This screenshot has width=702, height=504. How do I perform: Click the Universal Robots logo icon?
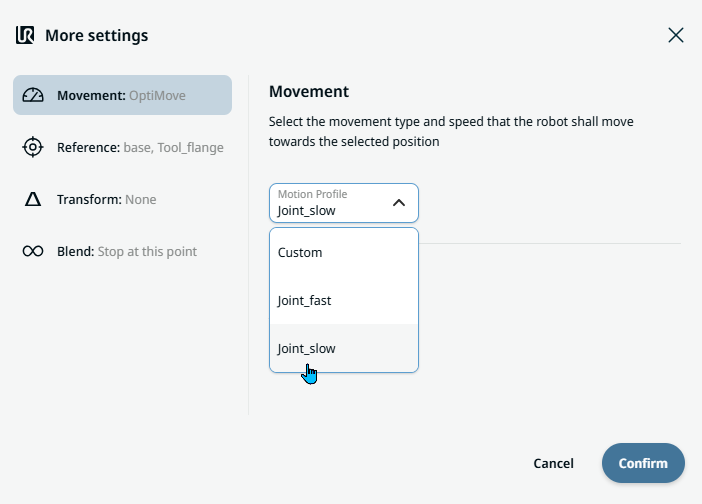click(x=25, y=36)
